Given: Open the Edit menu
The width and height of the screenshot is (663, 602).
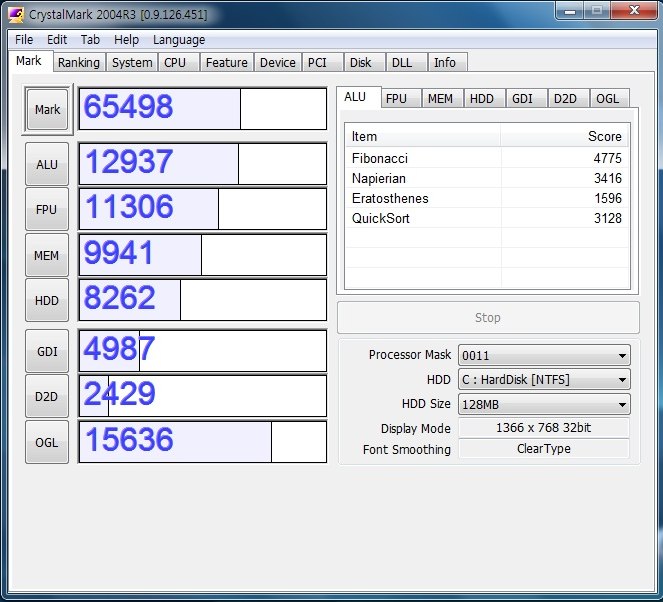Looking at the screenshot, I should (x=57, y=40).
